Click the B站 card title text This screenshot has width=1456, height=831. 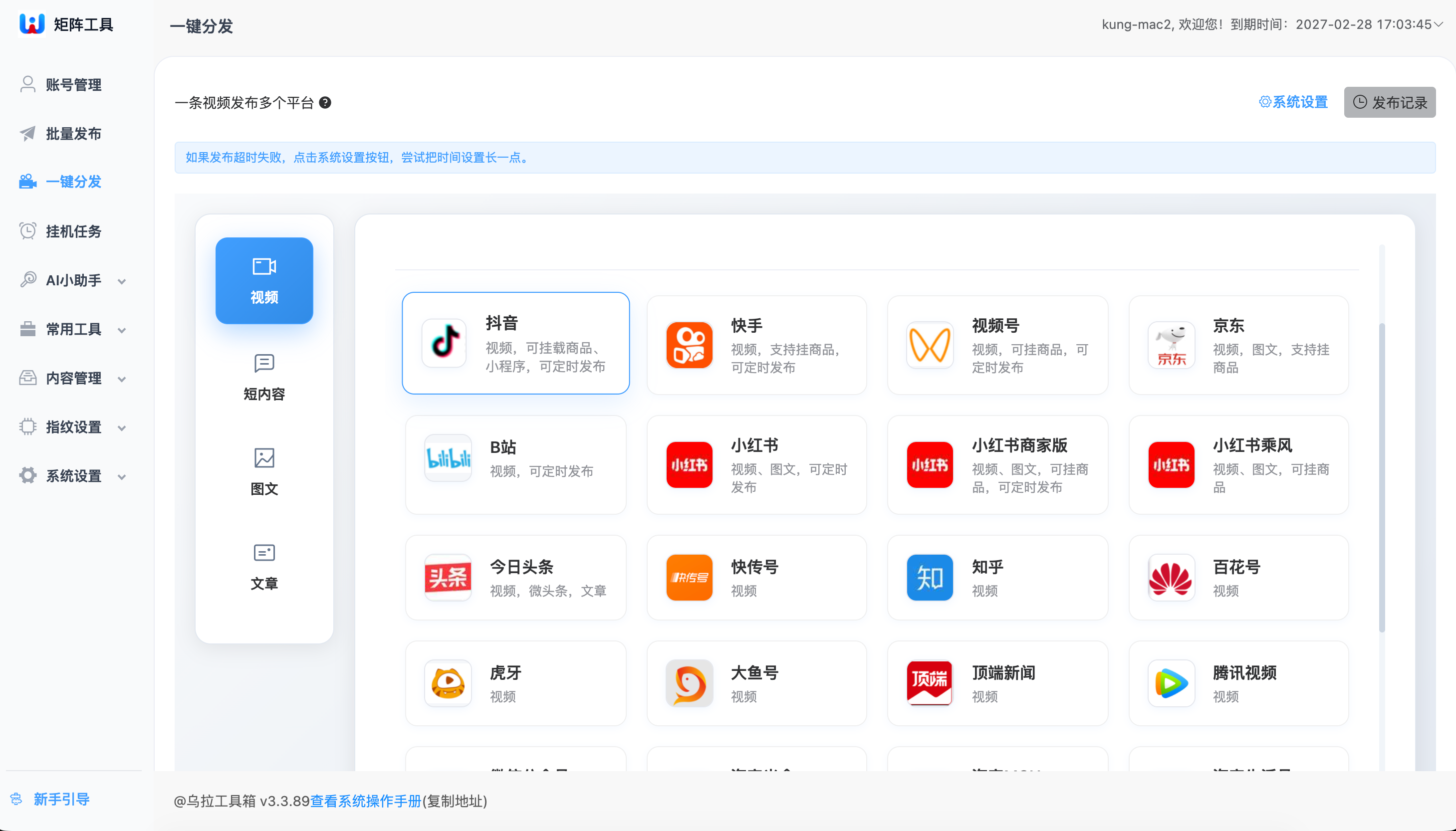(503, 447)
